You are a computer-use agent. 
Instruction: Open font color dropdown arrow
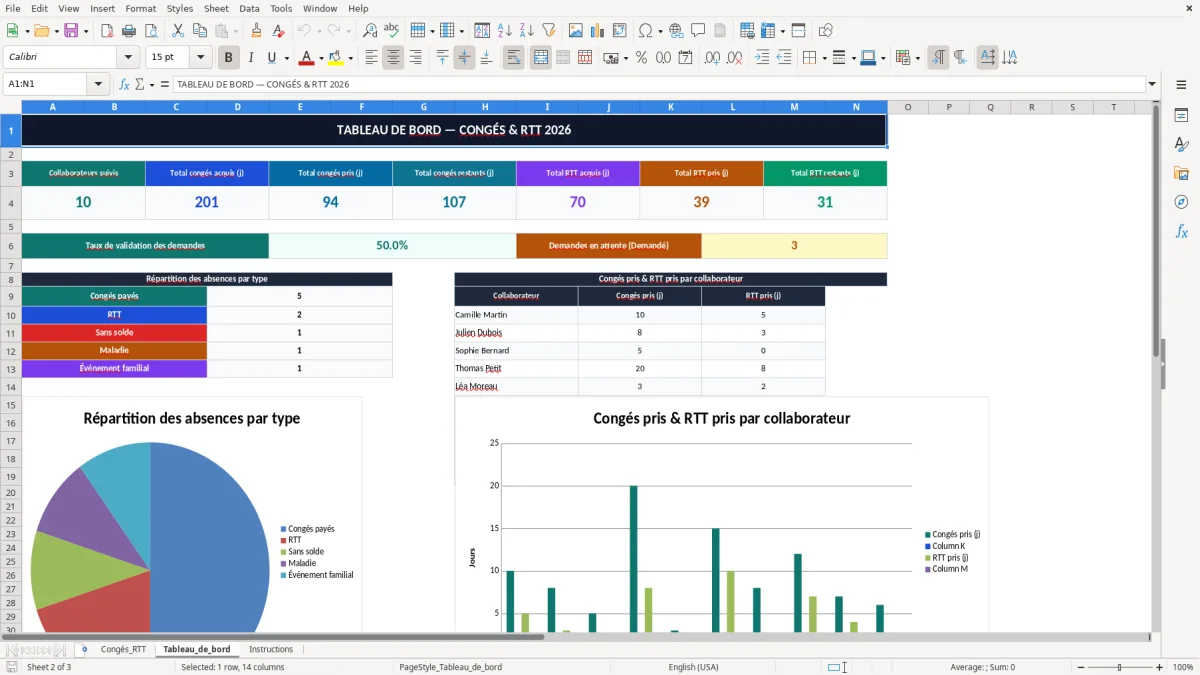click(x=321, y=58)
